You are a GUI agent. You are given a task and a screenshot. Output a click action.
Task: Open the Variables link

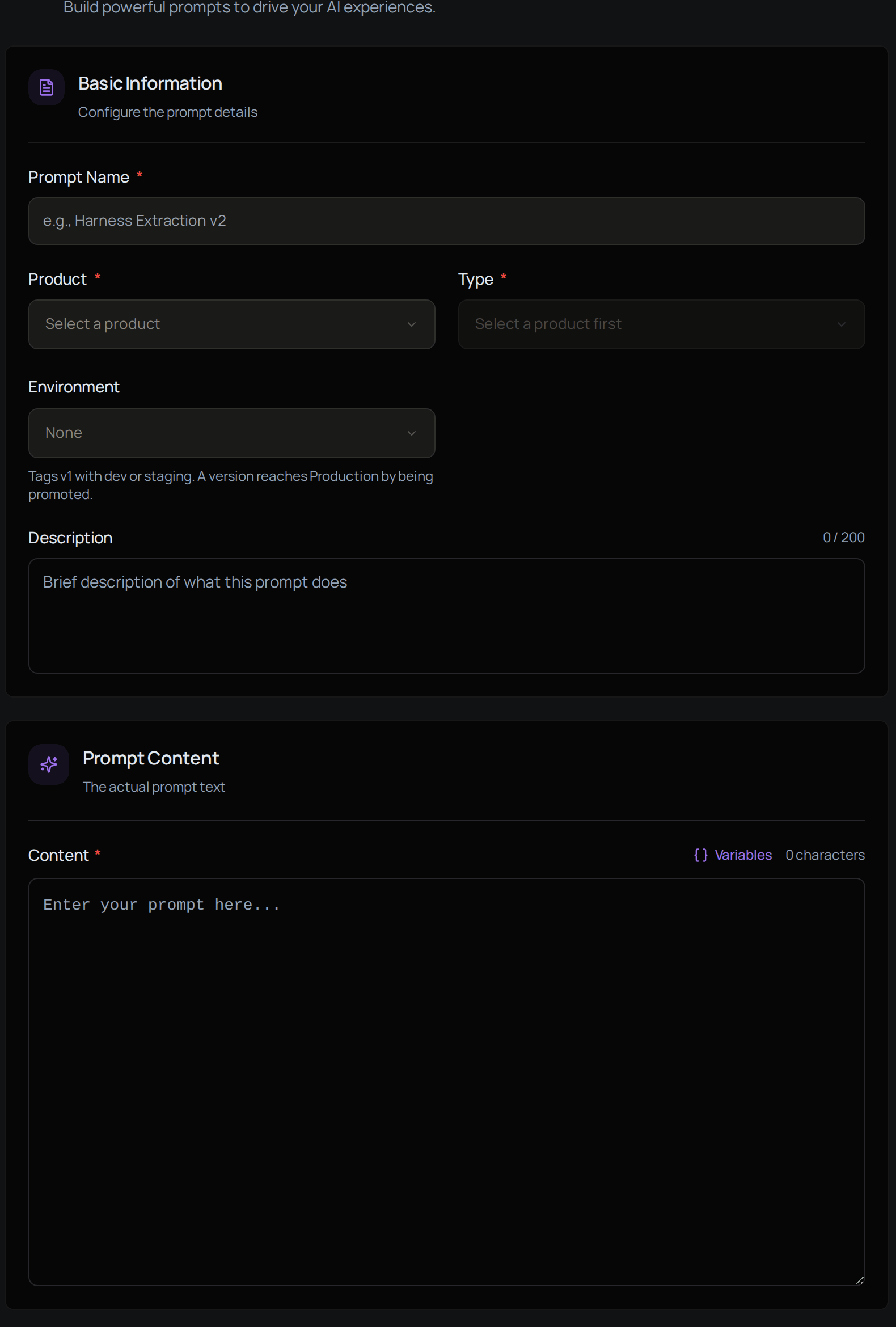(x=733, y=855)
